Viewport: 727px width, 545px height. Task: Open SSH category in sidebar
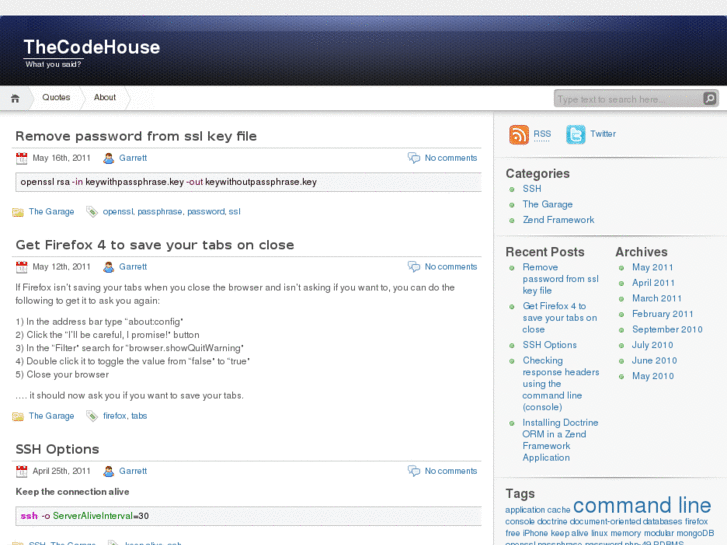coord(532,189)
